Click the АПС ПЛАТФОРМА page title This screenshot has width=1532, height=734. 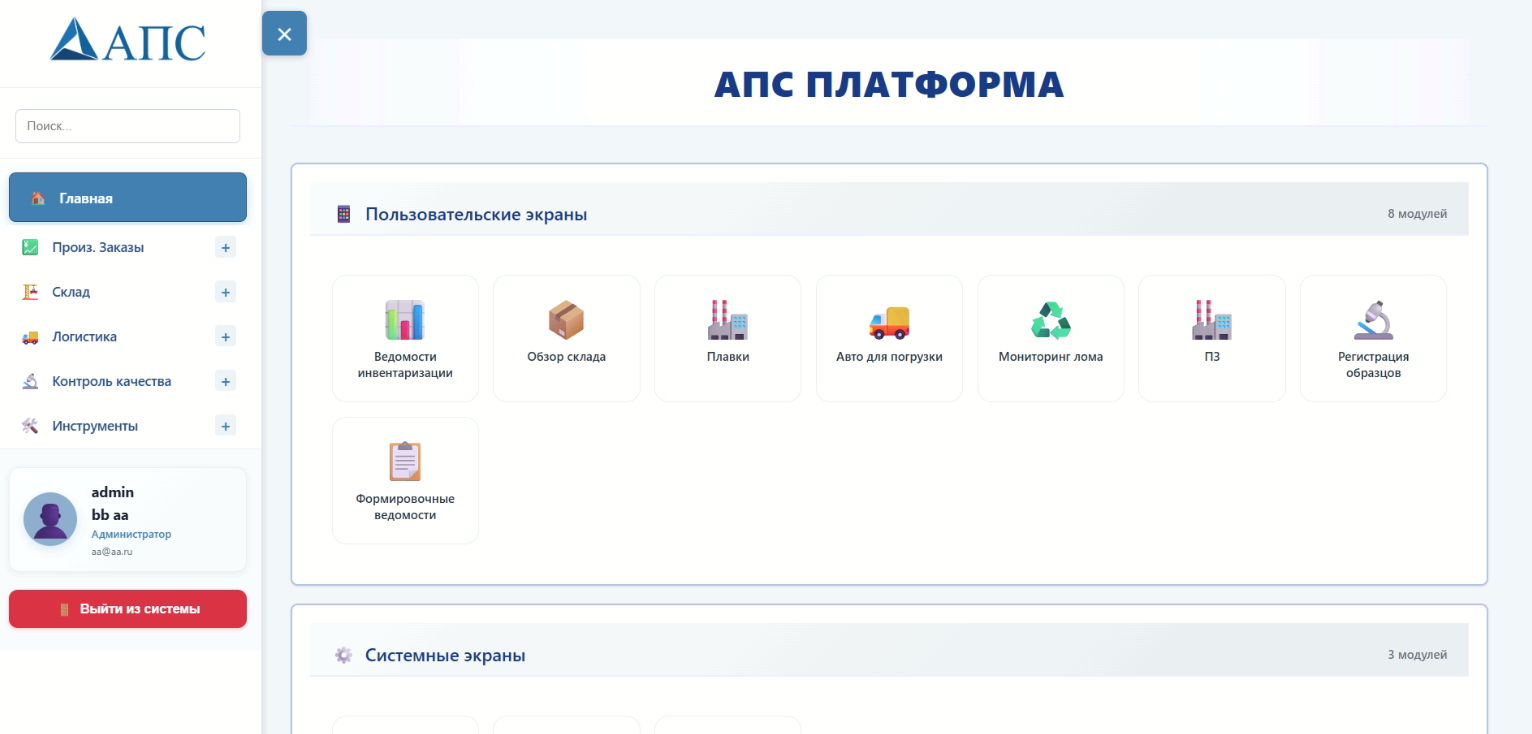click(x=889, y=85)
